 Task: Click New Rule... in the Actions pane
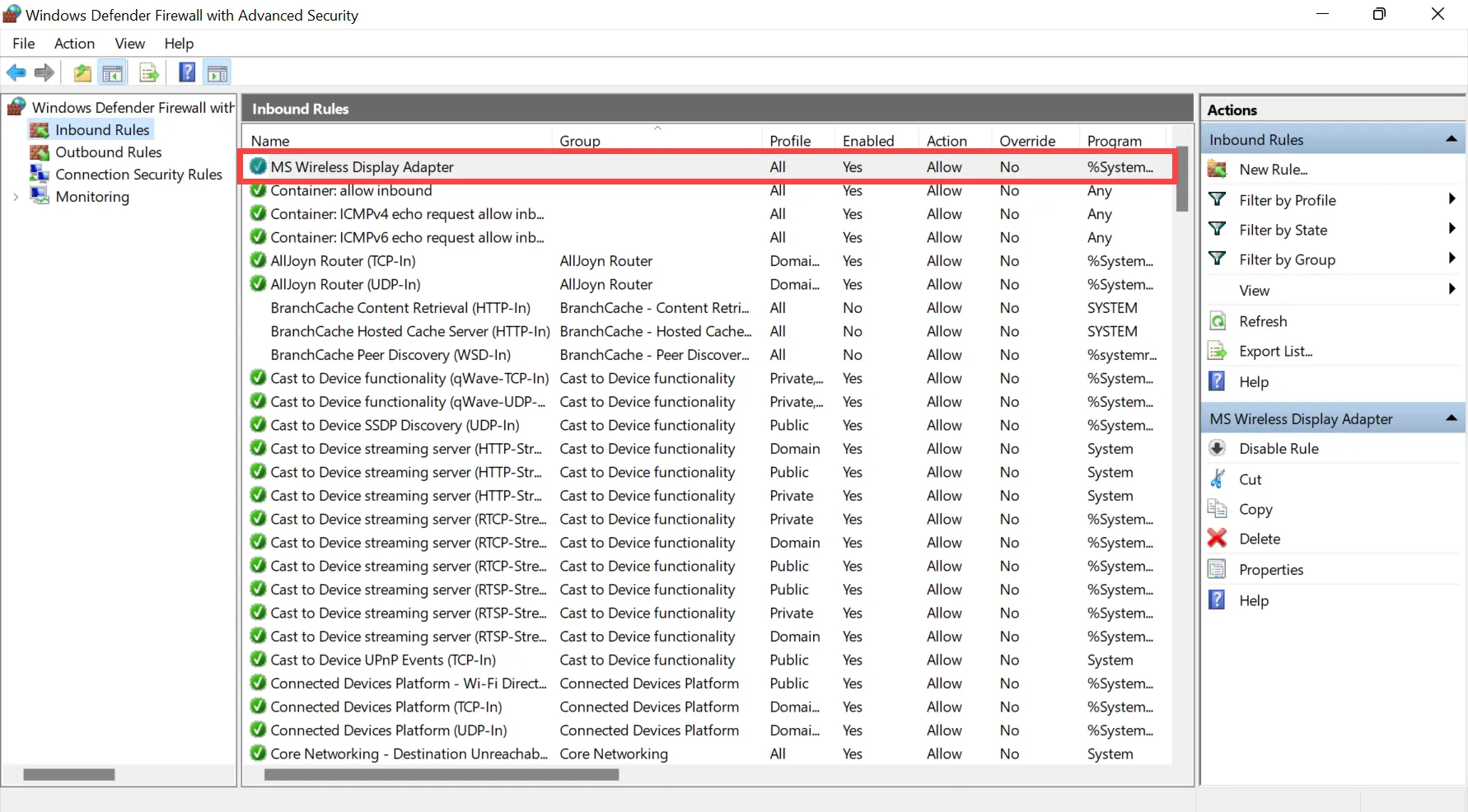tap(1274, 170)
